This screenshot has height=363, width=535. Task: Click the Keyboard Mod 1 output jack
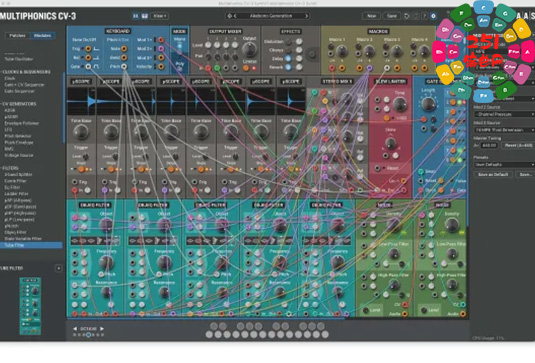(x=161, y=40)
